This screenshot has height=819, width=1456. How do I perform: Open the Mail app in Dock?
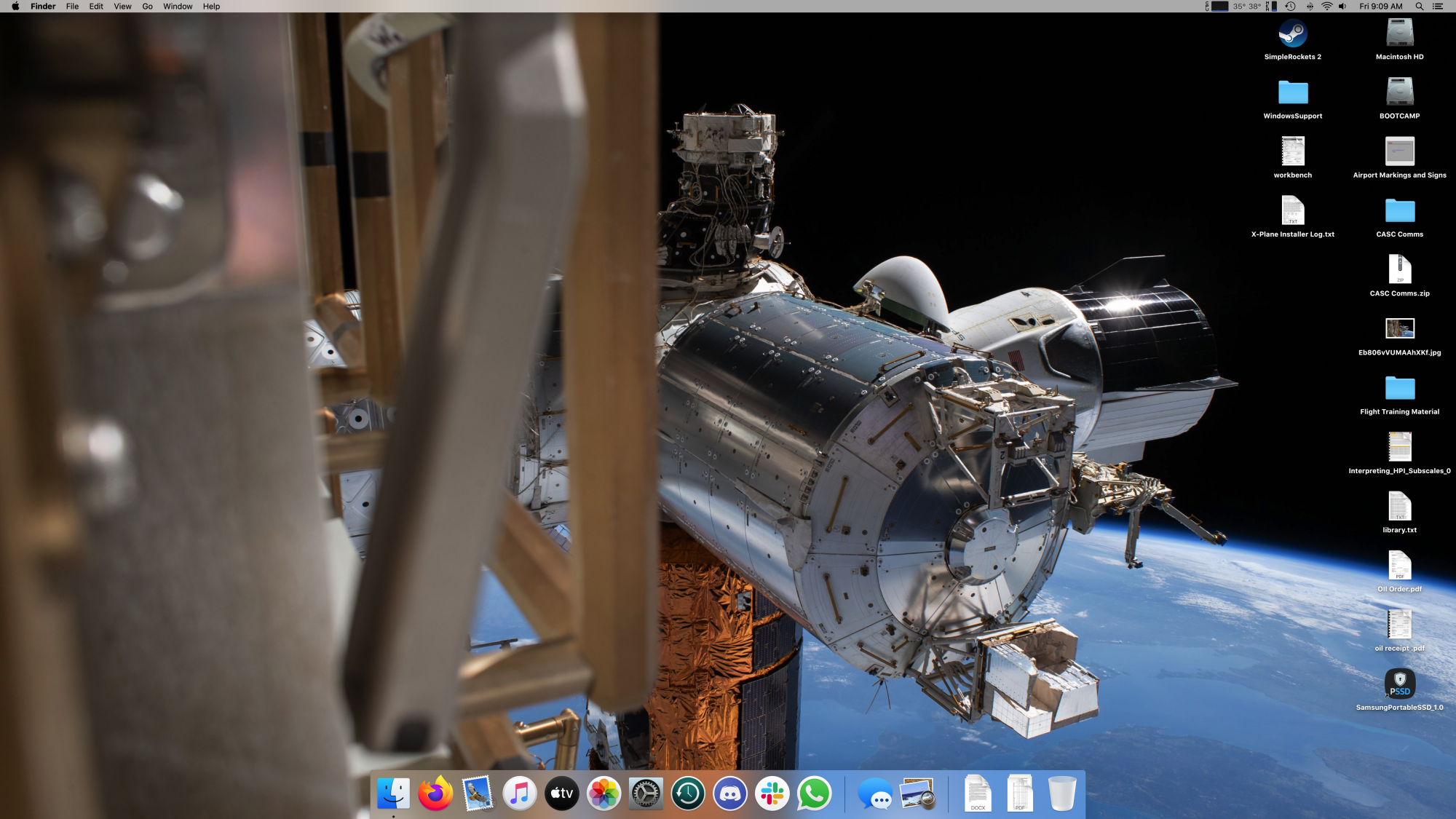(478, 794)
